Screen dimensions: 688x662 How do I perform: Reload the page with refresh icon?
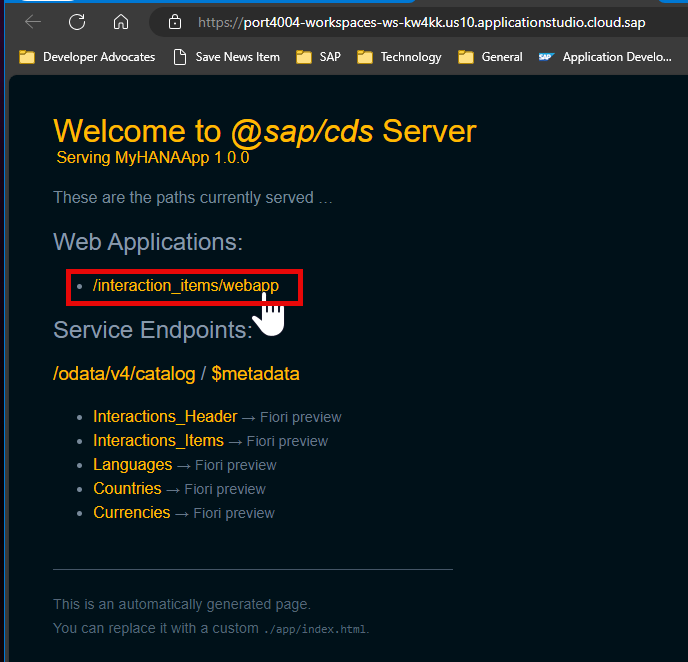pyautogui.click(x=77, y=21)
